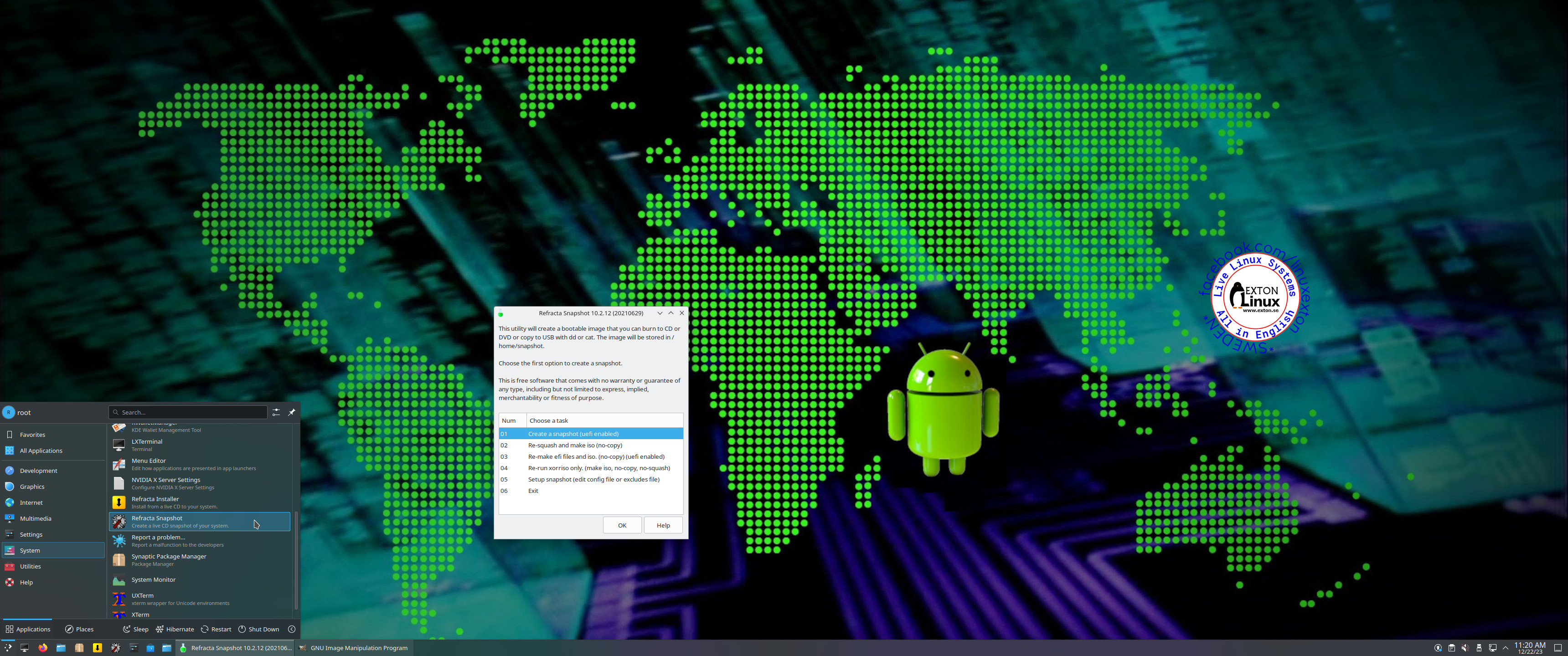Select row 02 Re-squash and make iso
This screenshot has width=1568, height=656.
[x=590, y=445]
